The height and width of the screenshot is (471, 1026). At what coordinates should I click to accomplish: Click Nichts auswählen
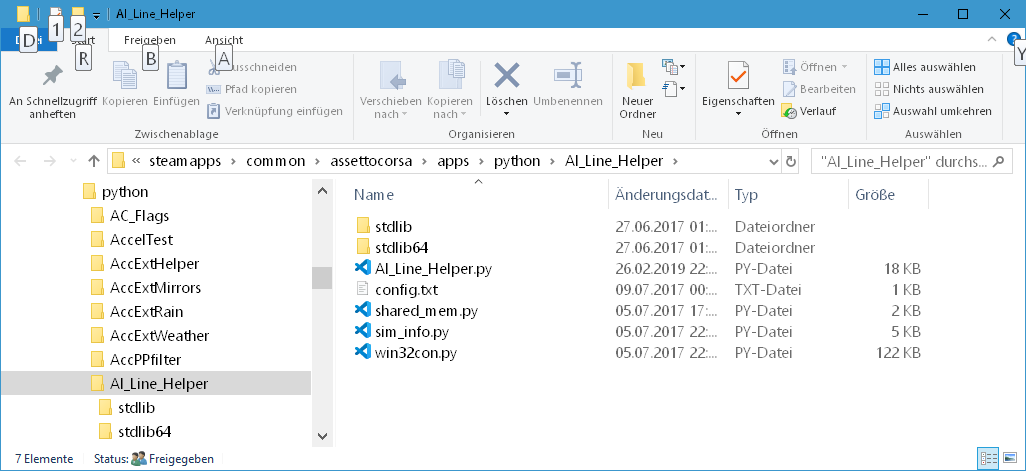pos(929,89)
